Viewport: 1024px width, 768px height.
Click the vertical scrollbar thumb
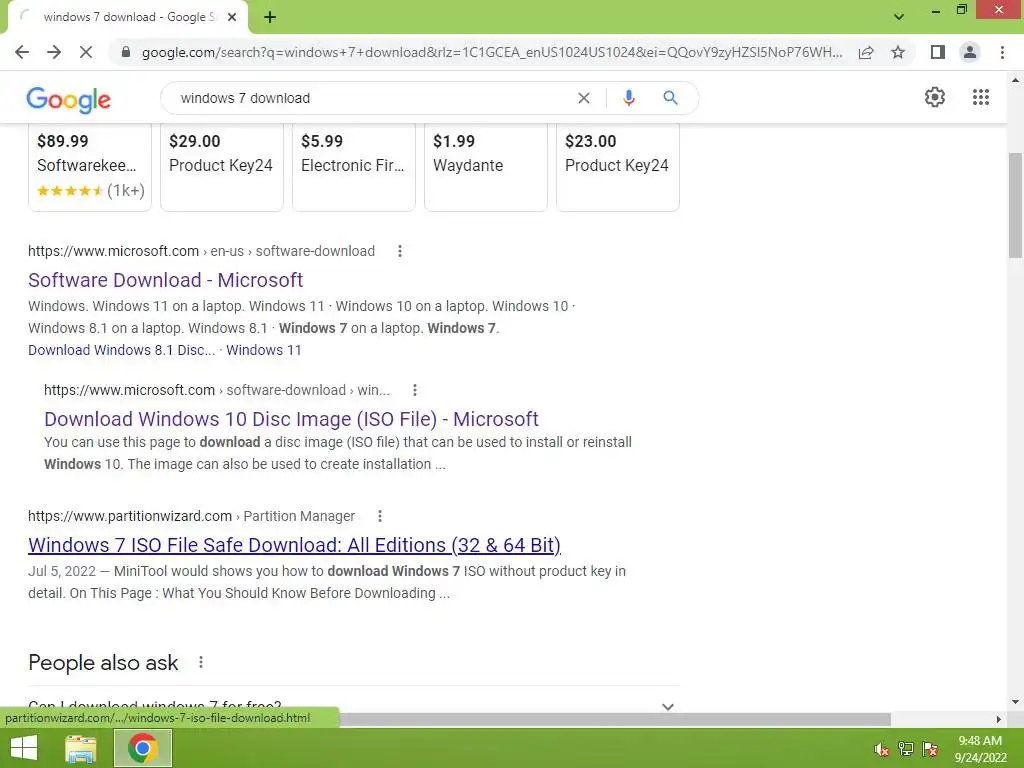[x=1015, y=206]
